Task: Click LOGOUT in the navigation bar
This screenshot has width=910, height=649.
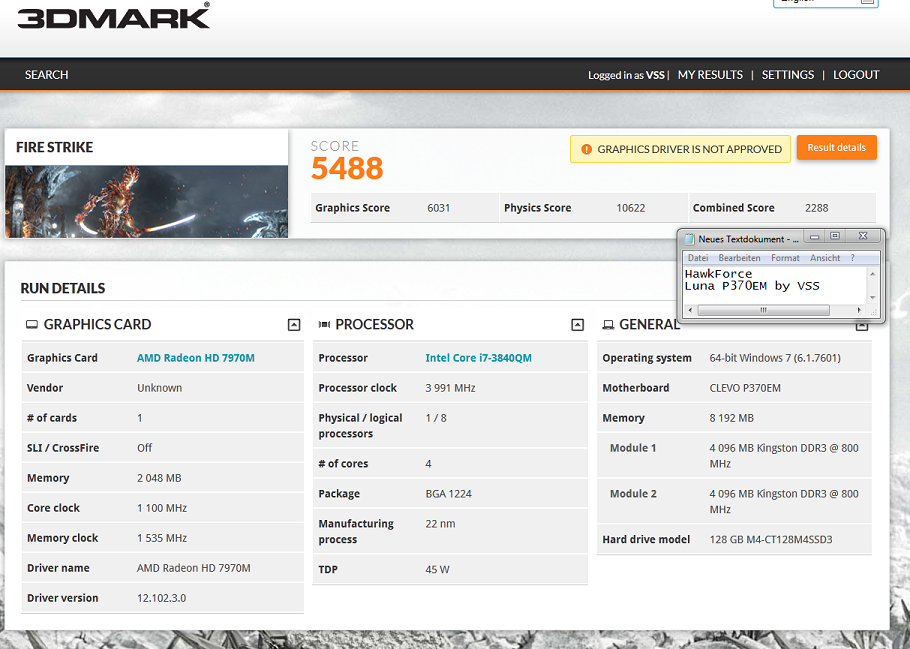Action: (x=856, y=75)
